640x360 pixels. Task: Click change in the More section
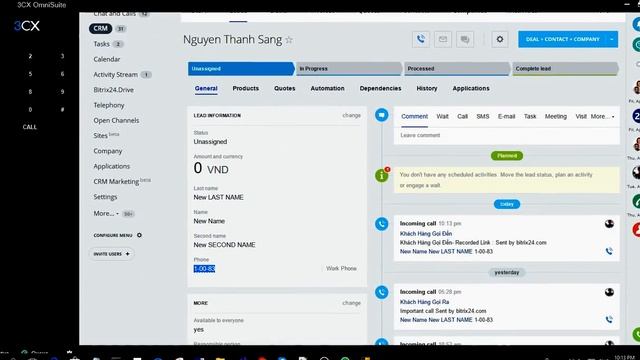[351, 303]
